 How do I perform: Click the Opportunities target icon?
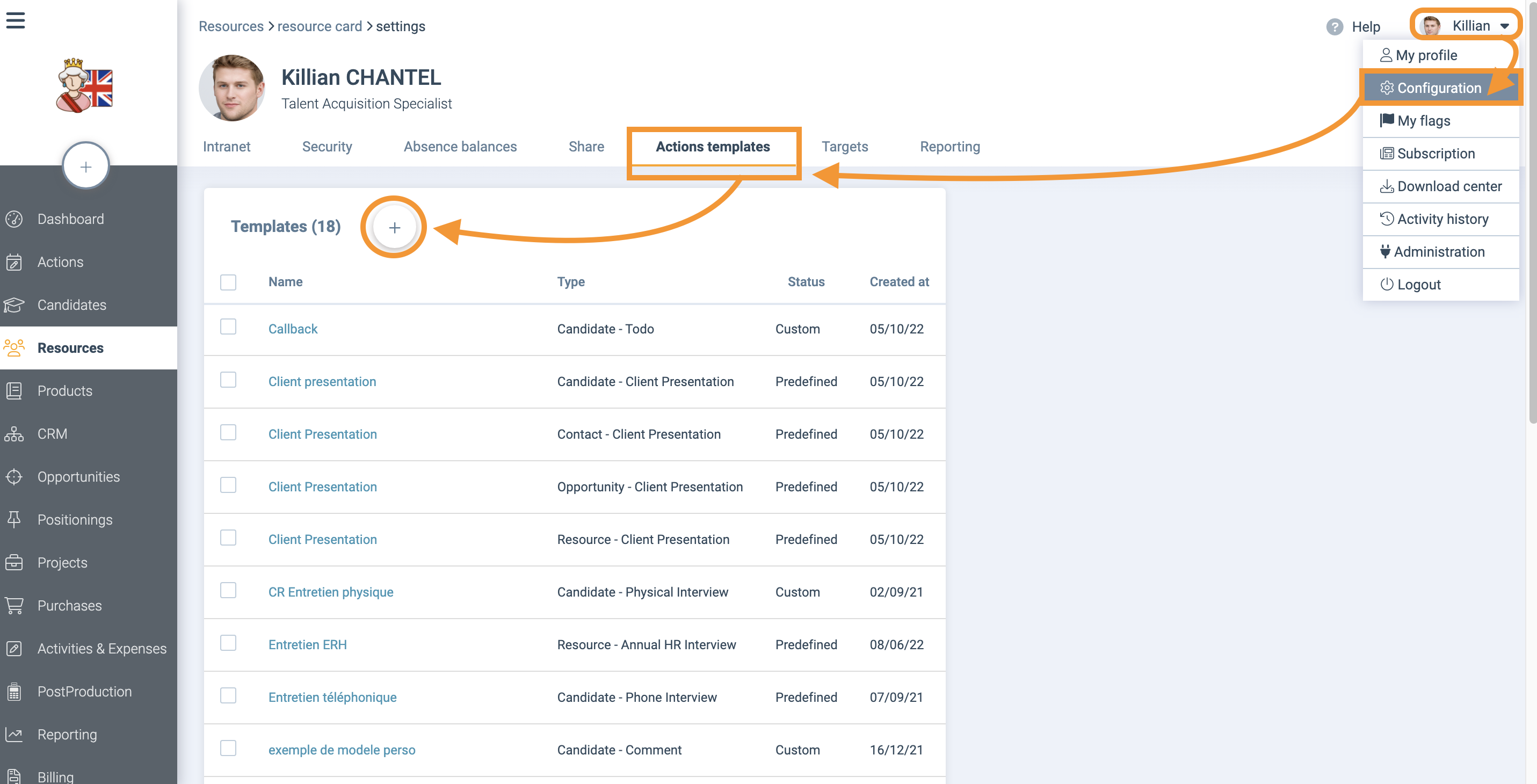click(x=14, y=477)
